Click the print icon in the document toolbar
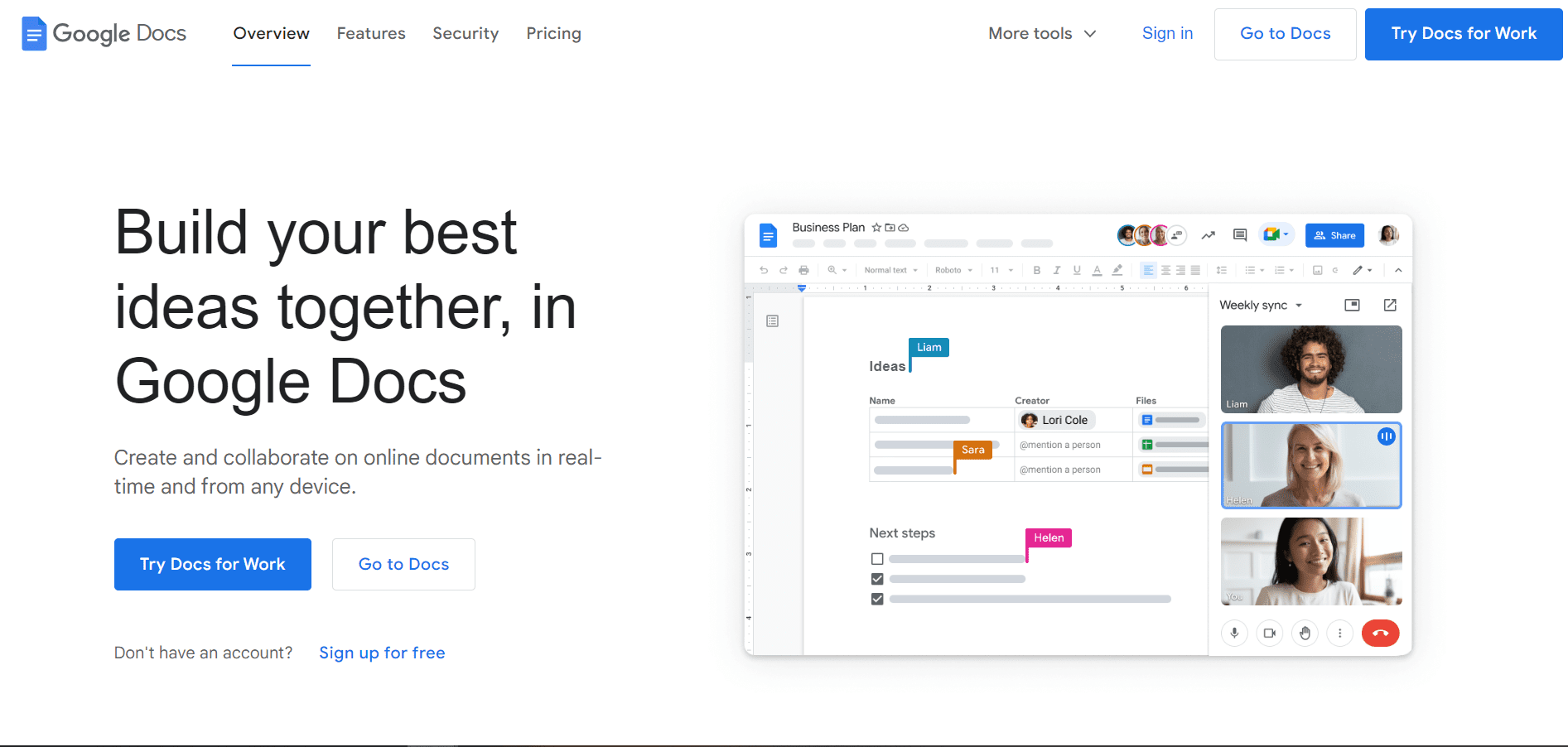The height and width of the screenshot is (747, 1568). click(803, 270)
